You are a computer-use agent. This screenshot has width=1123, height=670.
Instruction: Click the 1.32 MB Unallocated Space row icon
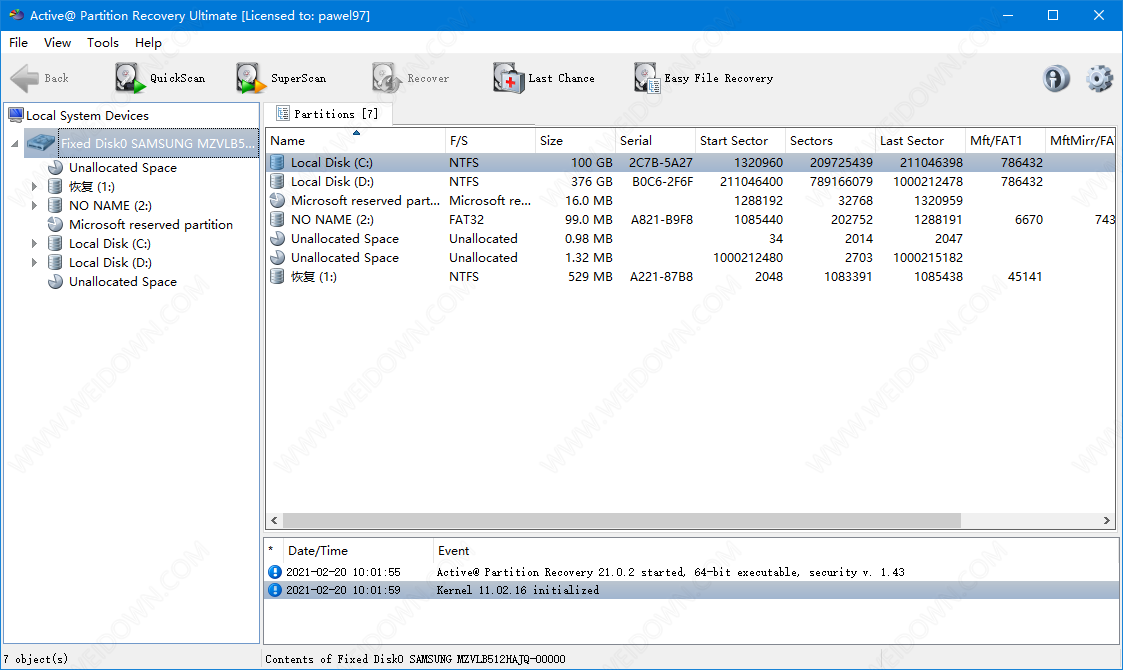pos(277,257)
